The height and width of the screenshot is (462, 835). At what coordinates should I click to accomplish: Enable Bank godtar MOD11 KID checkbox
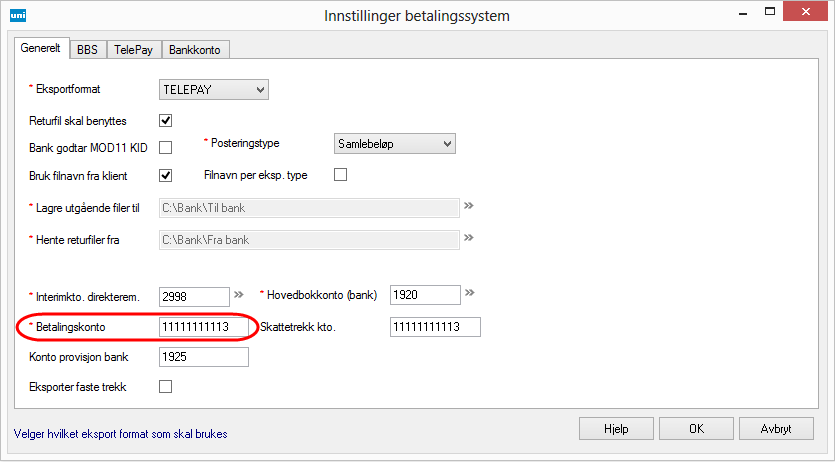[x=166, y=148]
